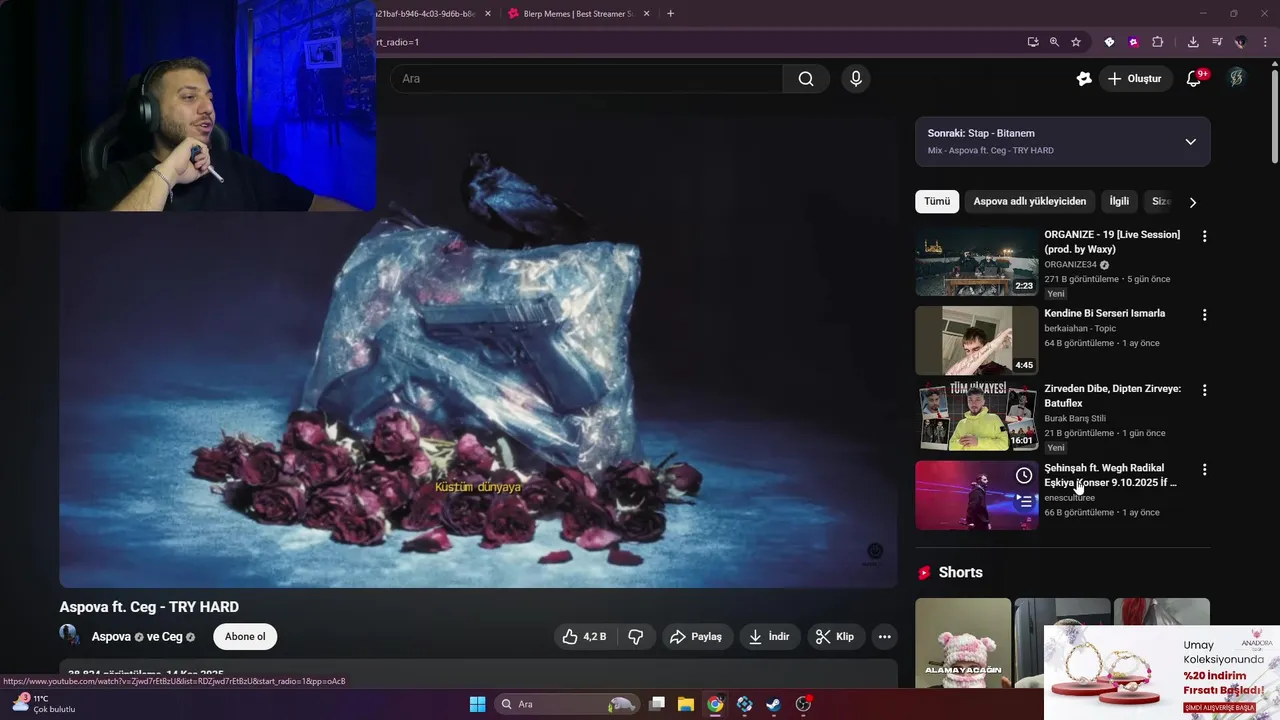This screenshot has width=1280, height=720.
Task: Open Zirveden Dibe Batuflex thumbnail
Action: click(977, 416)
